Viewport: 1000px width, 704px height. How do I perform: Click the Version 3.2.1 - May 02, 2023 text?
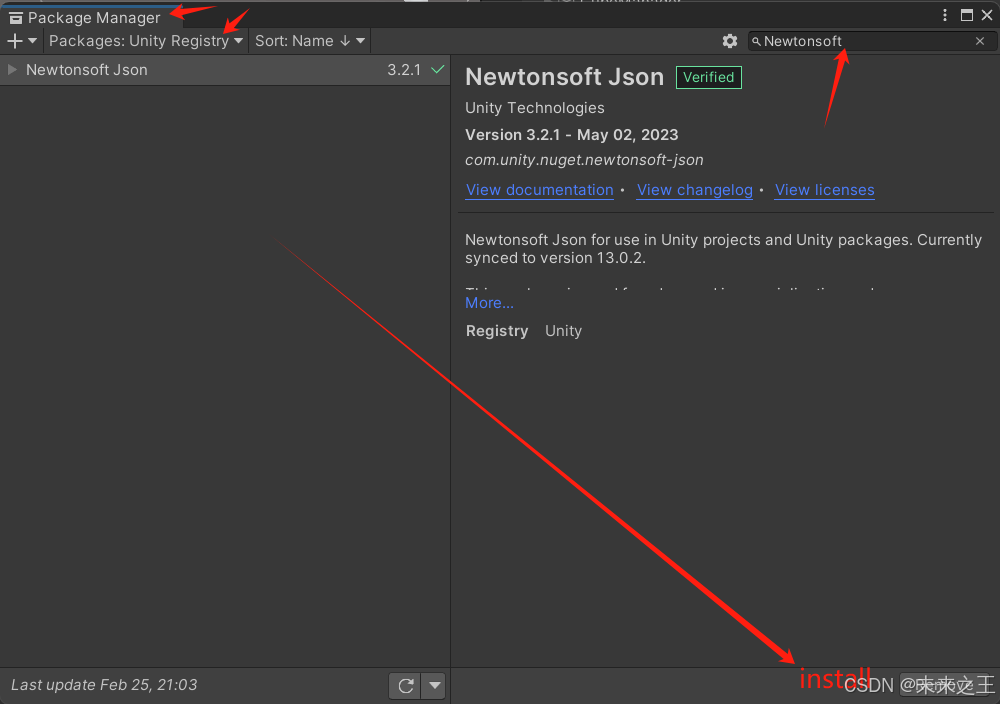coord(571,135)
